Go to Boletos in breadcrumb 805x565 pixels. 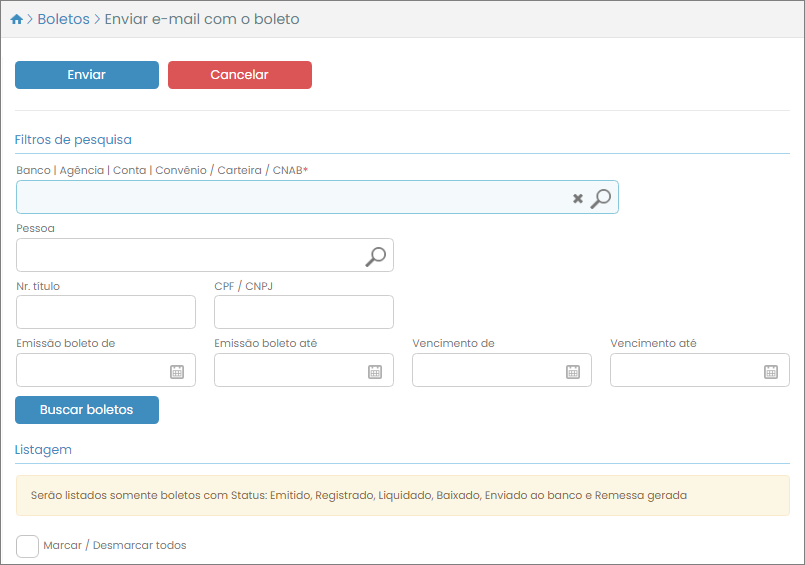pyautogui.click(x=63, y=19)
